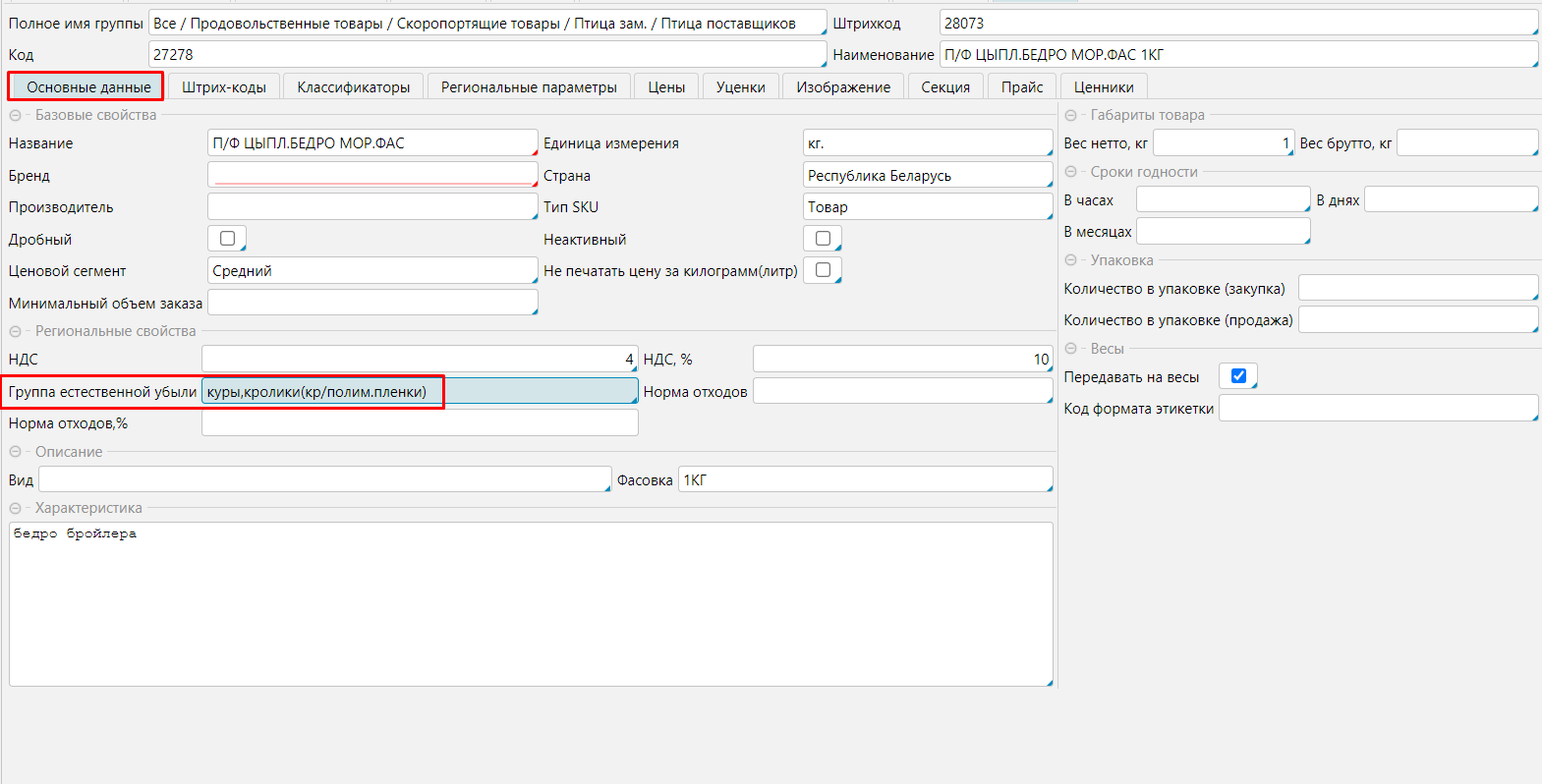The image size is (1542, 784).
Task: Click the Бренд input field
Action: [371, 175]
